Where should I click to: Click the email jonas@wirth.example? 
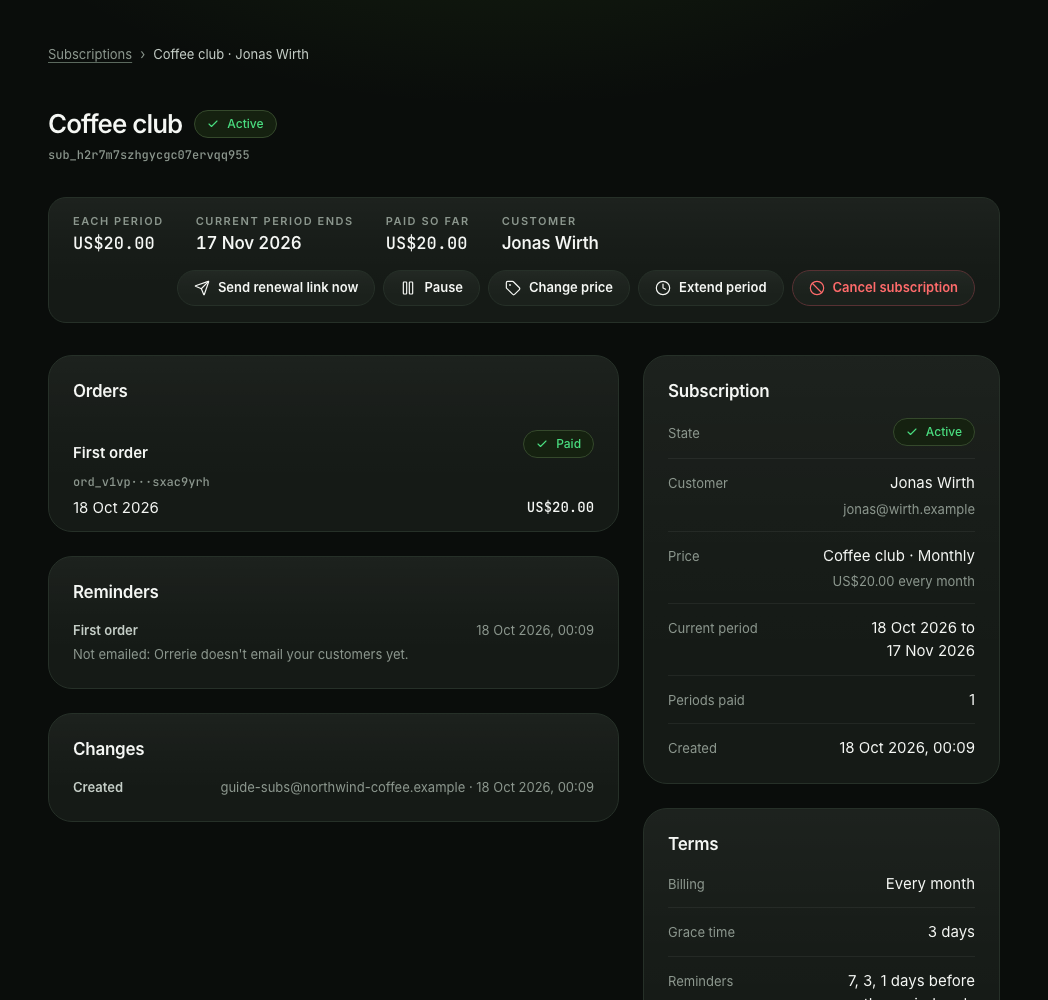click(908, 509)
